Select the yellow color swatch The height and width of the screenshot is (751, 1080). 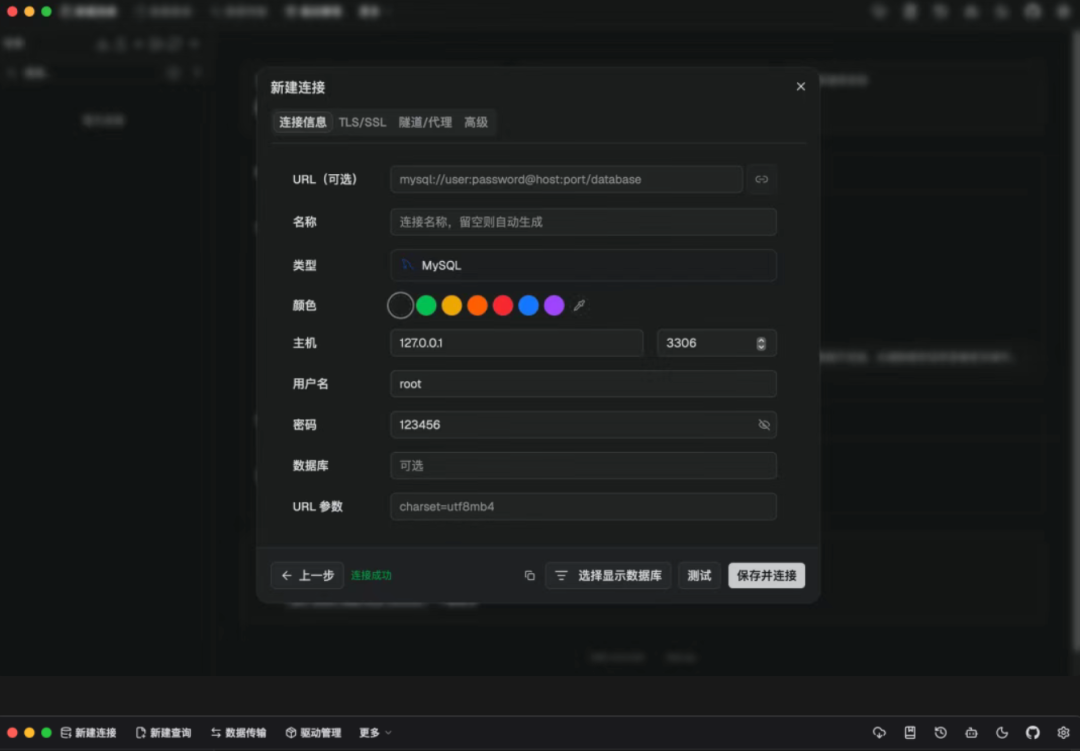[452, 305]
